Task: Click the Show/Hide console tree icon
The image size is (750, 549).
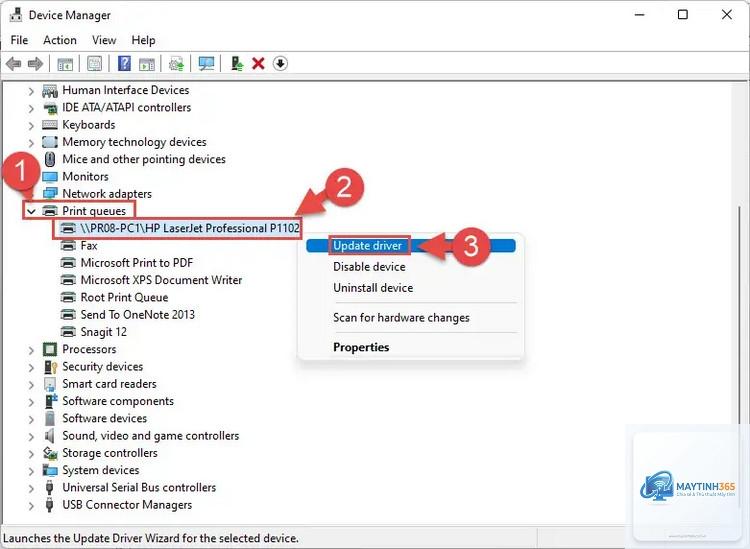Action: coord(65,63)
